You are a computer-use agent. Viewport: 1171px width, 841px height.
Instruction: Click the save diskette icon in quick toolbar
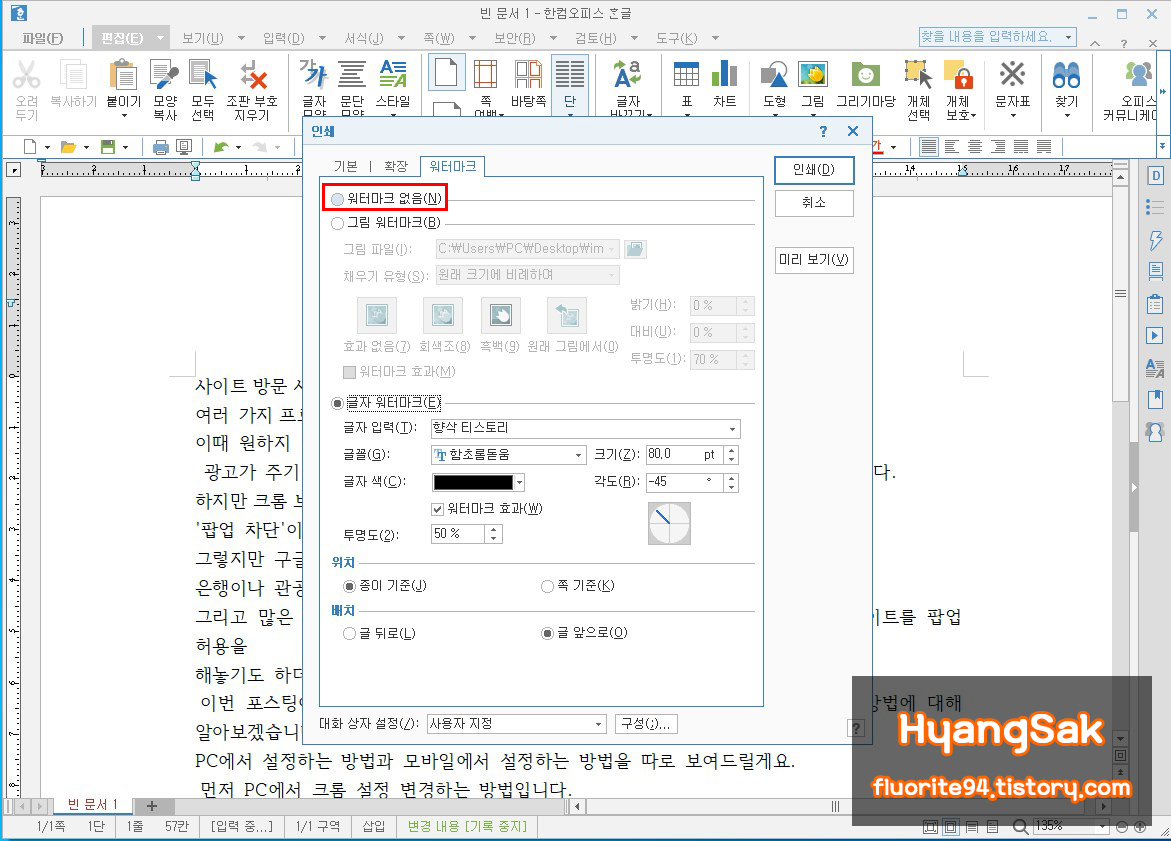[108, 147]
